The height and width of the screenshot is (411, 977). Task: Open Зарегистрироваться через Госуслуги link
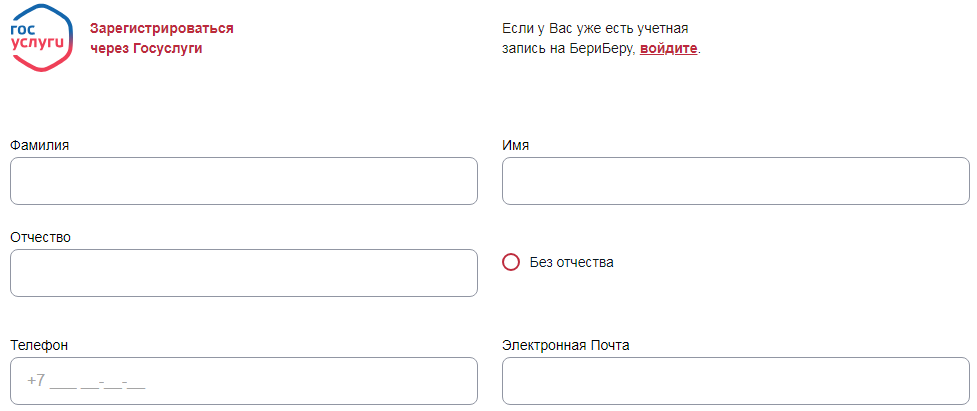[161, 39]
